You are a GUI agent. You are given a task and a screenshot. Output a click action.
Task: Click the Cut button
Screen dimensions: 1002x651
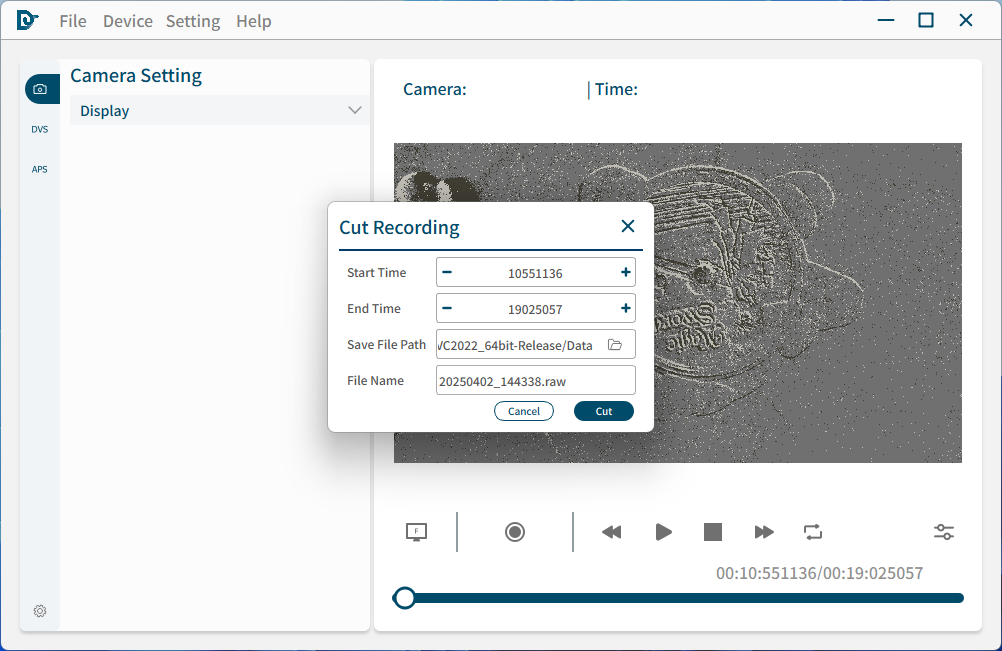pyautogui.click(x=604, y=411)
